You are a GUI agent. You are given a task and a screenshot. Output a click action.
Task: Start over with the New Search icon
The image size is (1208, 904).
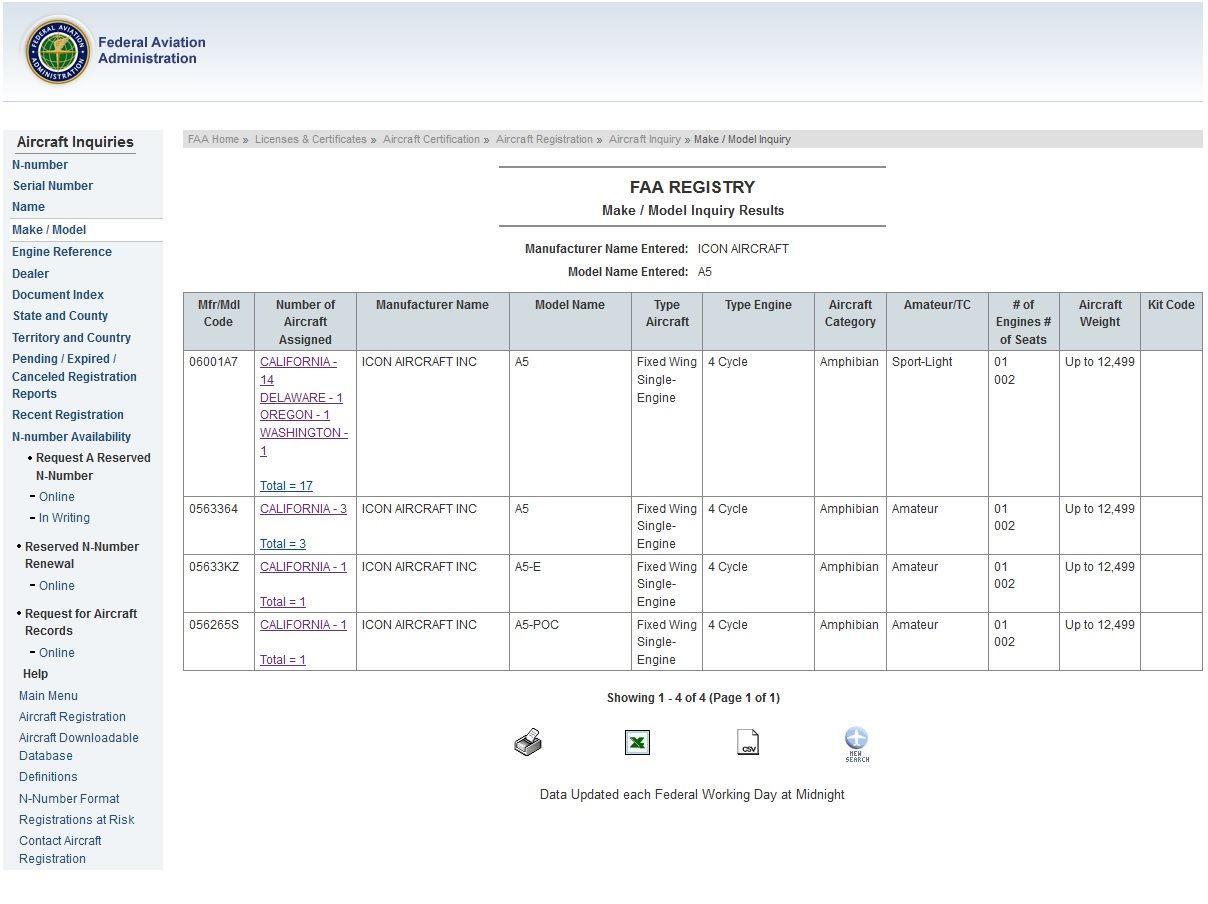pos(856,744)
